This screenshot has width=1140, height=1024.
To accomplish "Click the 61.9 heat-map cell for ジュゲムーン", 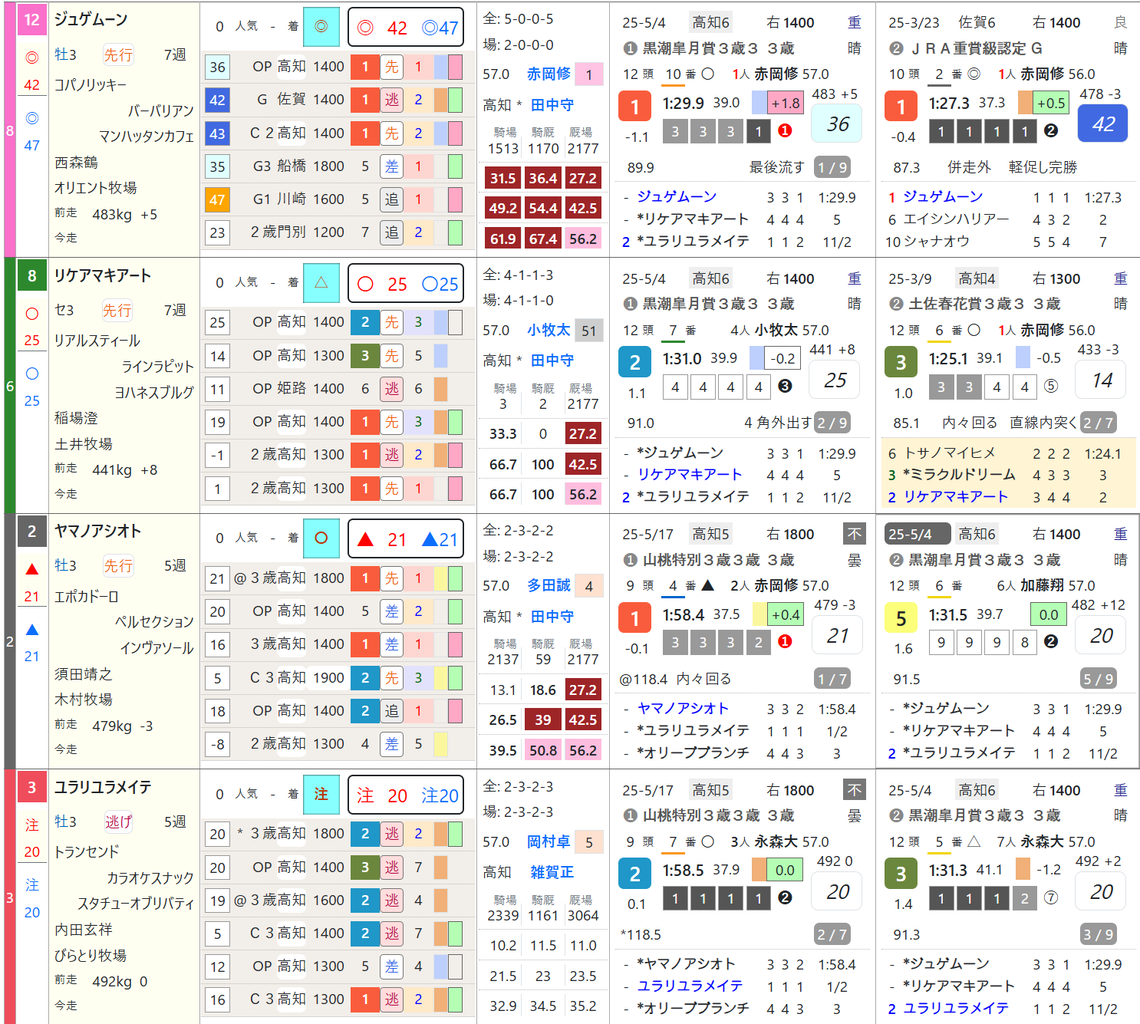I will coord(502,239).
